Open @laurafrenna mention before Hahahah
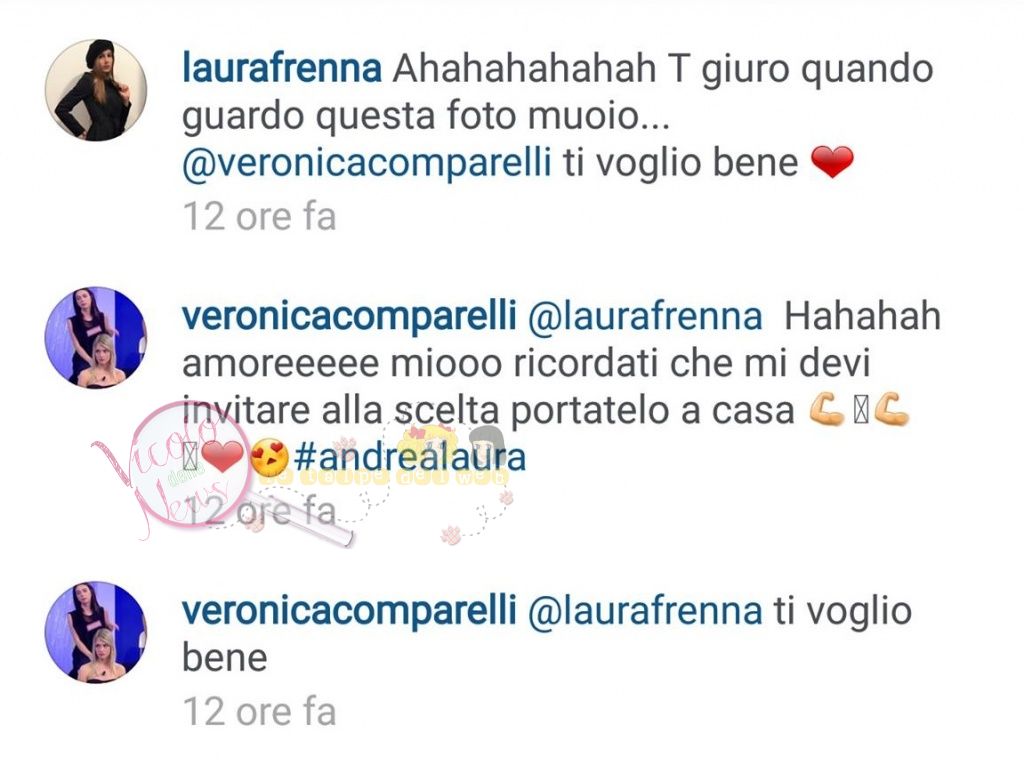The height and width of the screenshot is (773, 1024). 645,317
